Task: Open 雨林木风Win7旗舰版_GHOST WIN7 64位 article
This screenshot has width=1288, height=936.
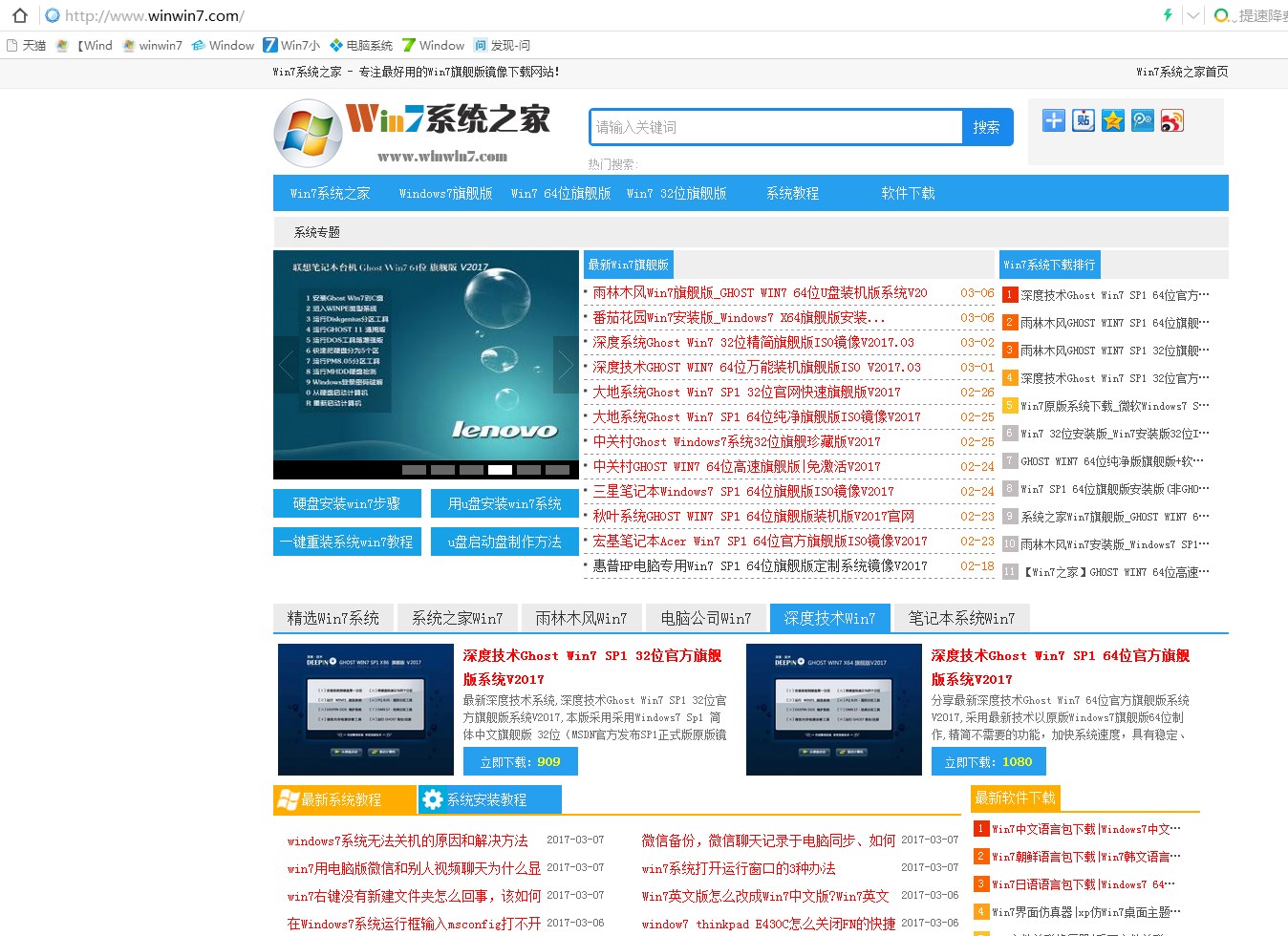Action: pyautogui.click(x=760, y=293)
